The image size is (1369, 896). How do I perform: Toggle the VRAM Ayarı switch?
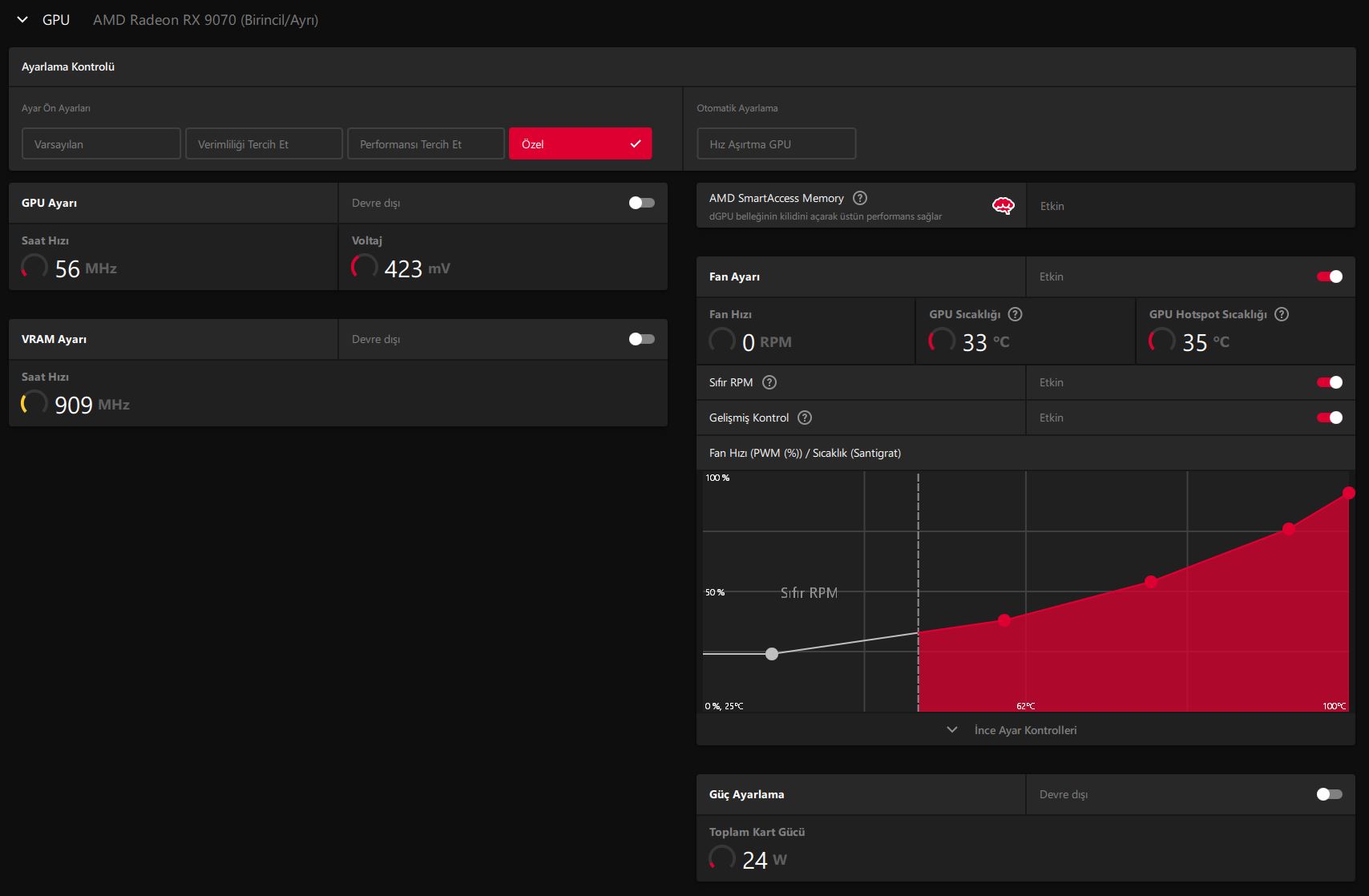641,339
